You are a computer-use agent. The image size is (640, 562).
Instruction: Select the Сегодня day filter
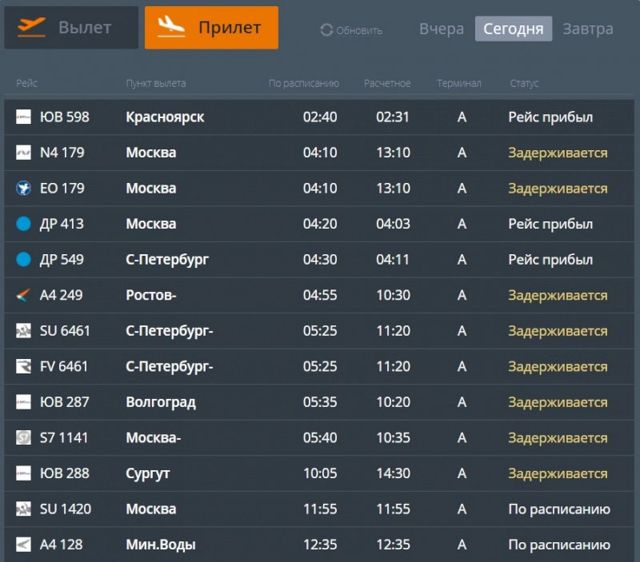(512, 29)
